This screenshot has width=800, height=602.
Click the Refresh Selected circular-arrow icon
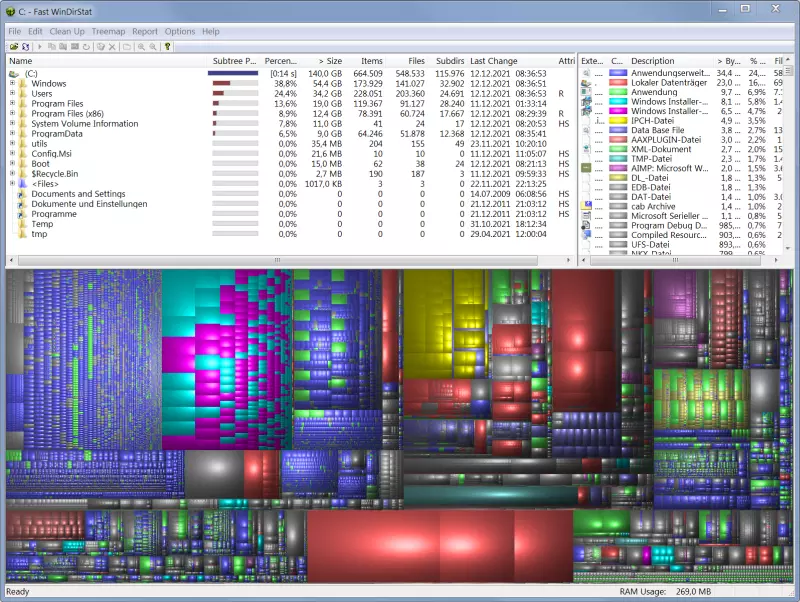coord(86,46)
